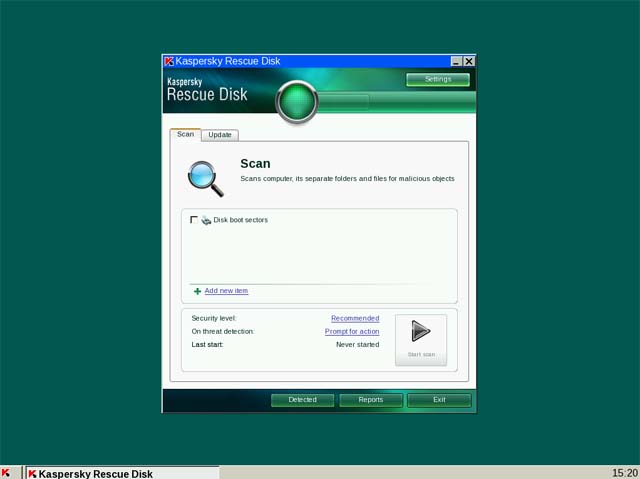Click the Exit button

[439, 400]
